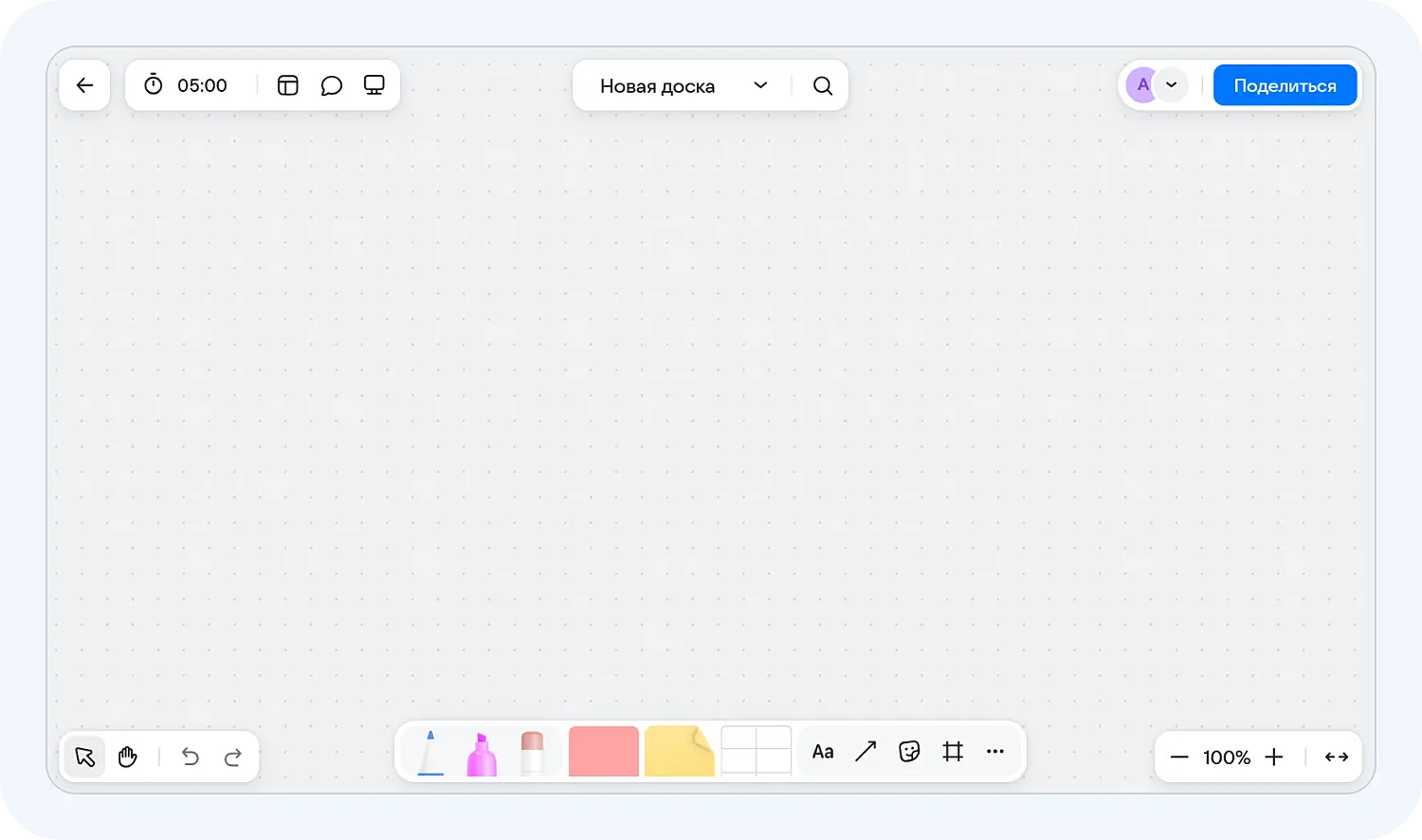
Task: Open the sticker tool
Action: click(x=909, y=751)
